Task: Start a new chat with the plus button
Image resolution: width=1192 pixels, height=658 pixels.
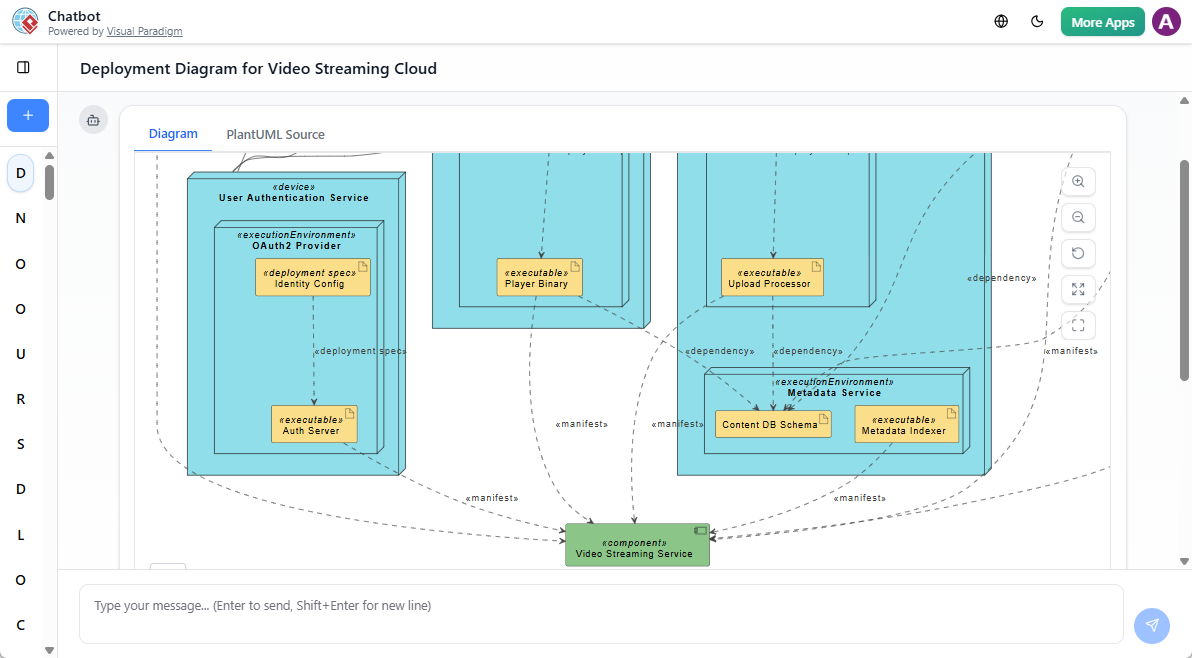Action: click(27, 115)
